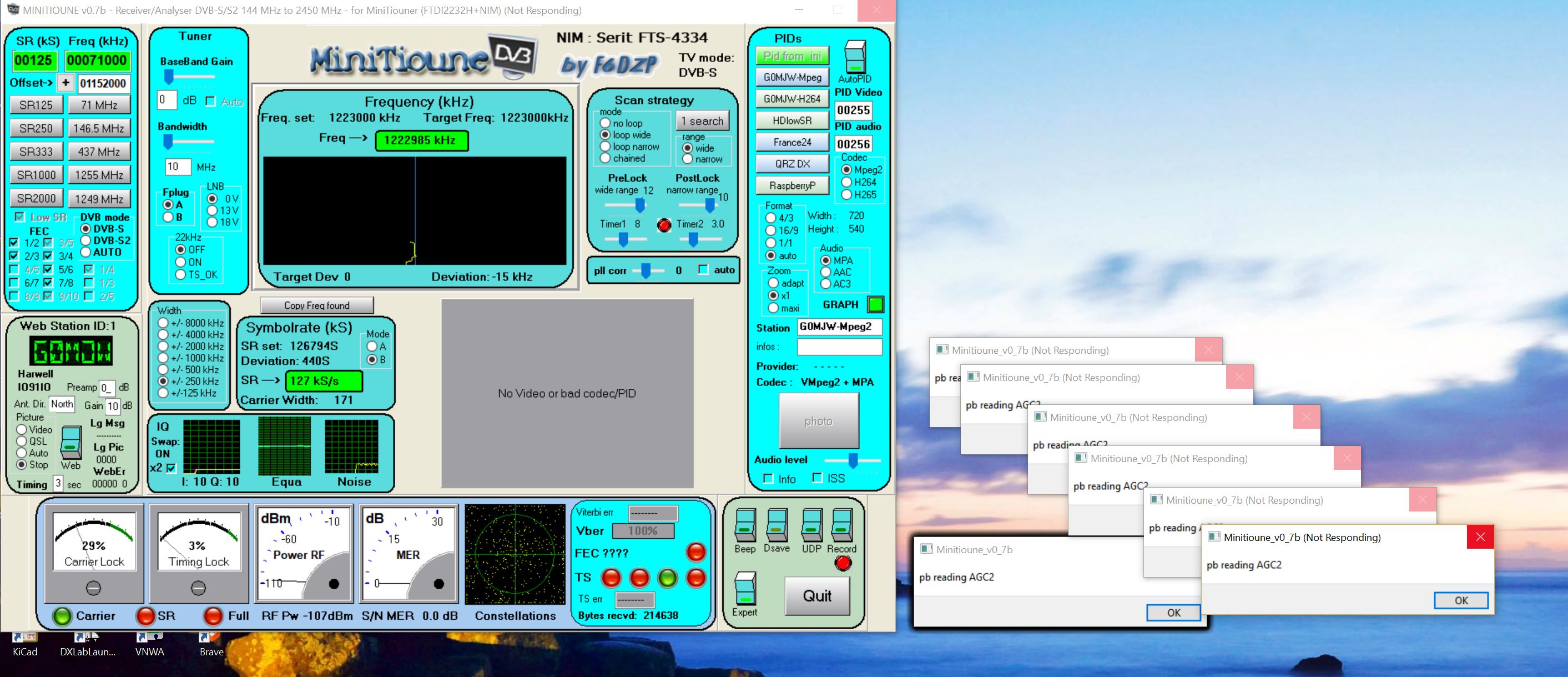Click the green Carrier LED

(x=62, y=616)
